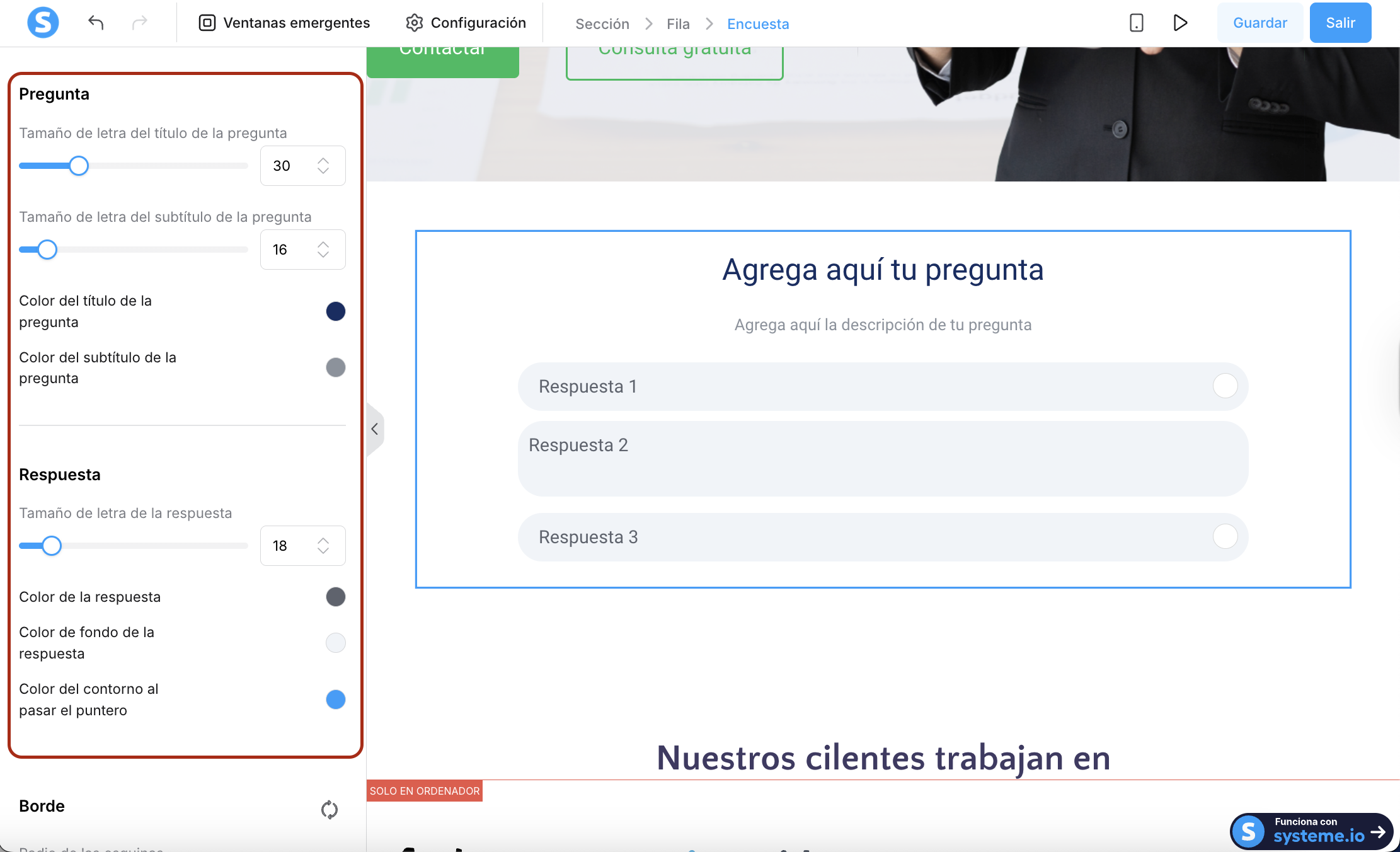Click the Borde reset sync icon
The height and width of the screenshot is (852, 1400).
pos(329,809)
